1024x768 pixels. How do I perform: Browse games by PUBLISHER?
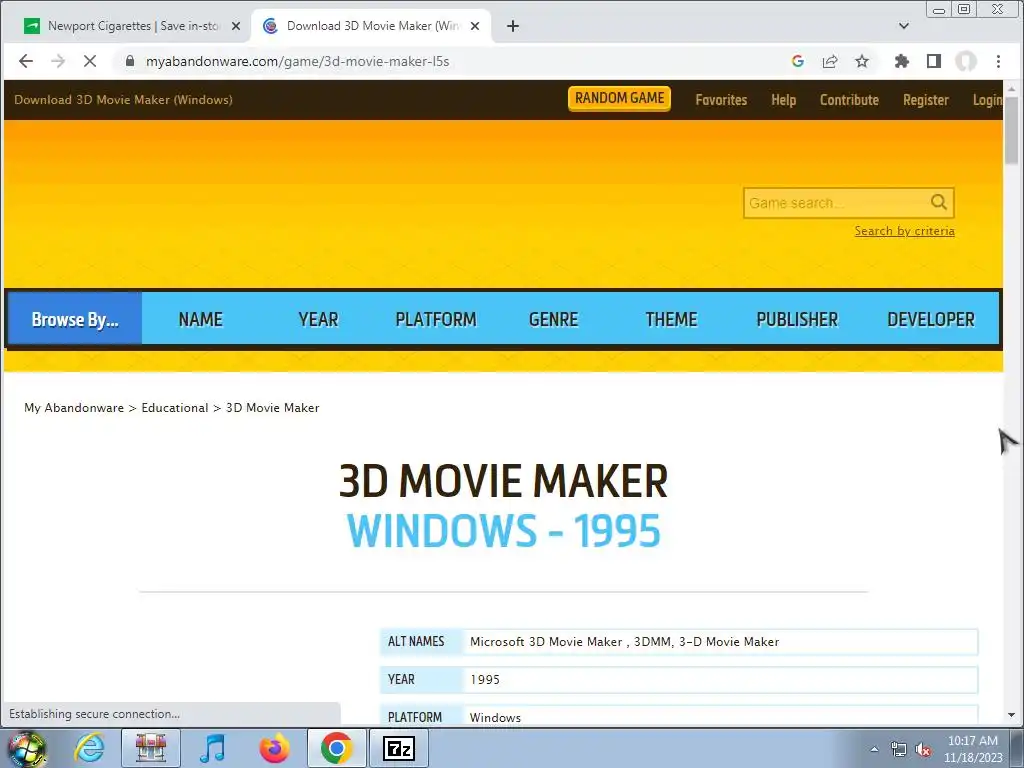coord(797,319)
